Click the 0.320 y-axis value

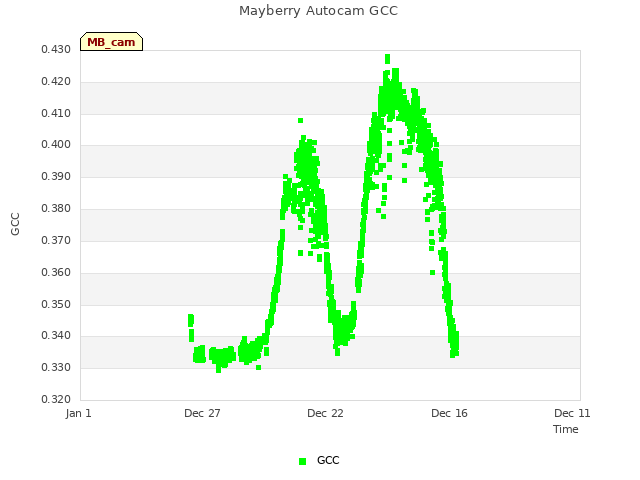(56, 399)
